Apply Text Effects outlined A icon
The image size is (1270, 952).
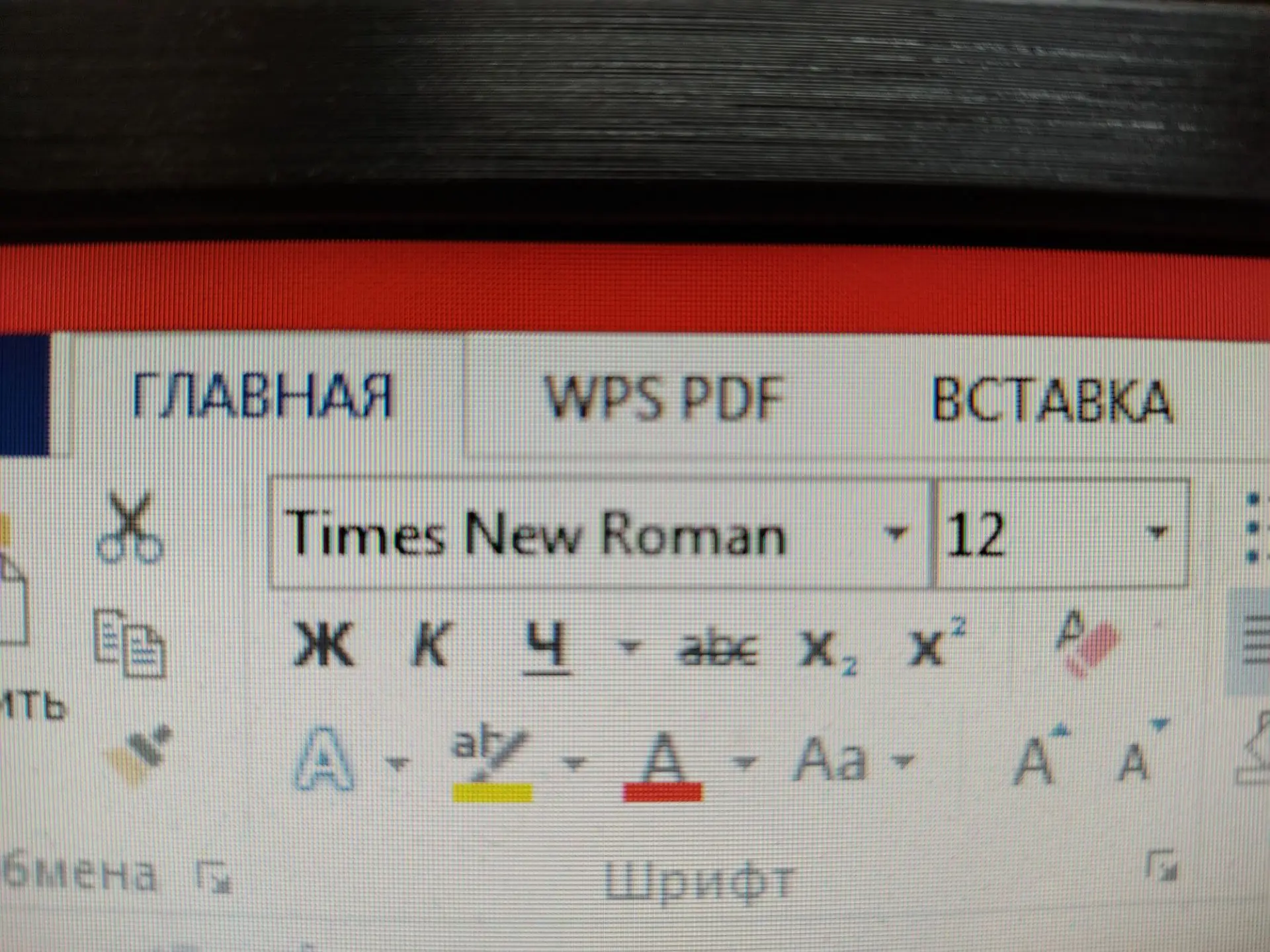pyautogui.click(x=323, y=758)
